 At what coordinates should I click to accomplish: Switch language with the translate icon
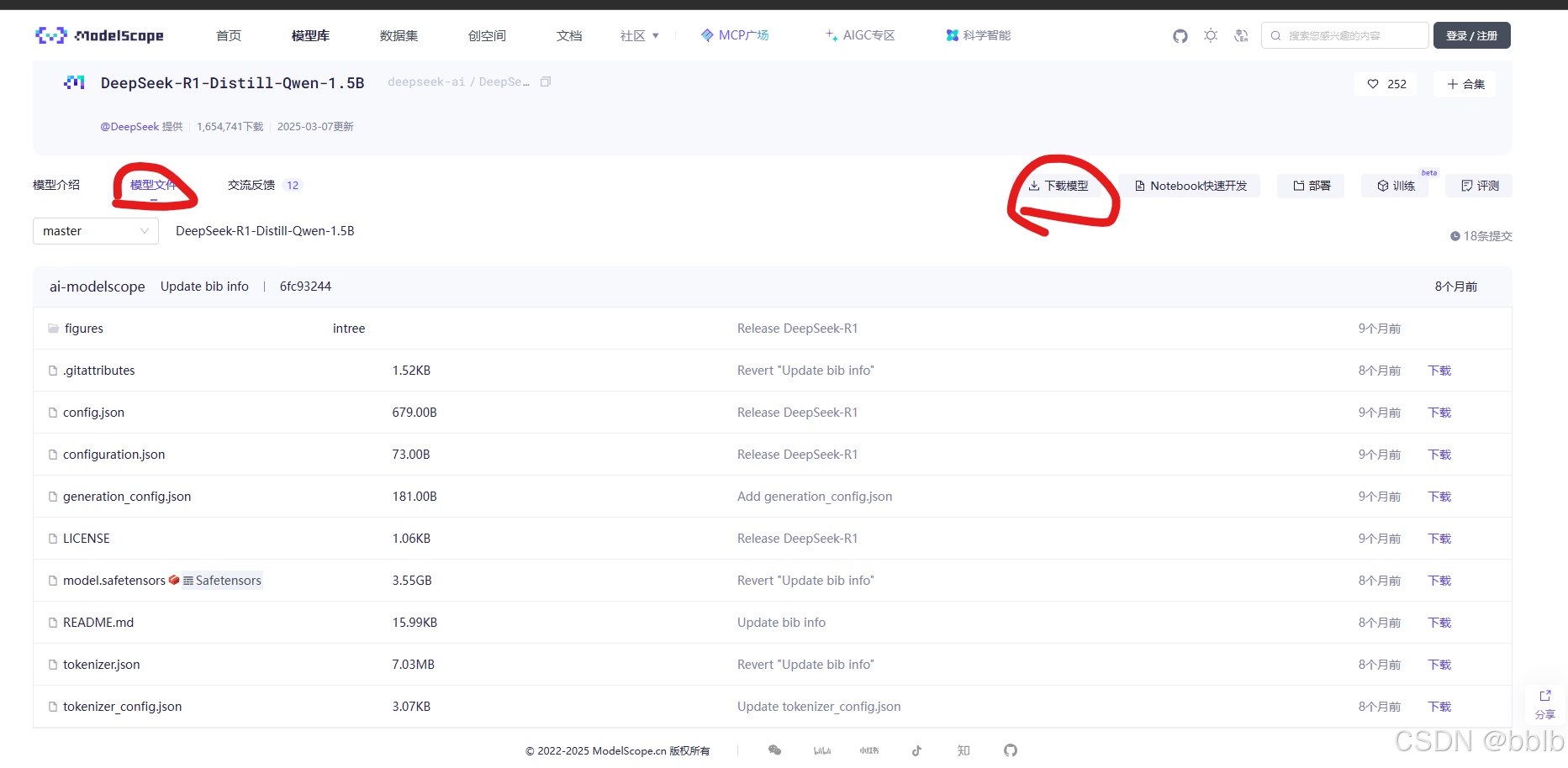[x=1241, y=35]
